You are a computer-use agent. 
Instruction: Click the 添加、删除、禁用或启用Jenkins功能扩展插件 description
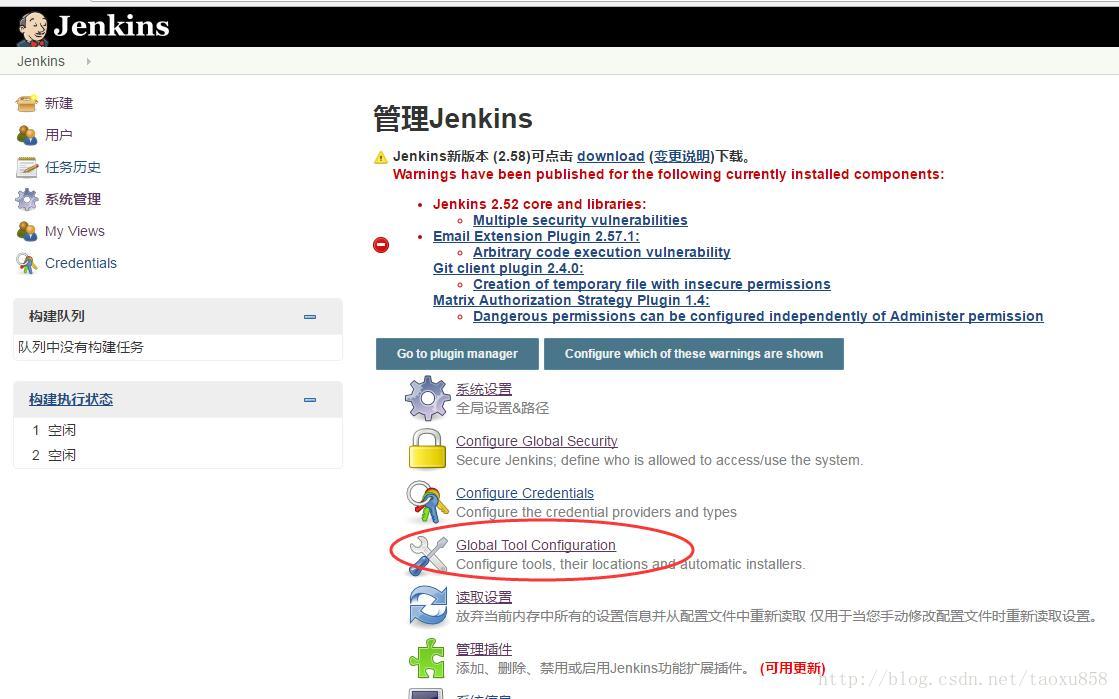pos(604,668)
